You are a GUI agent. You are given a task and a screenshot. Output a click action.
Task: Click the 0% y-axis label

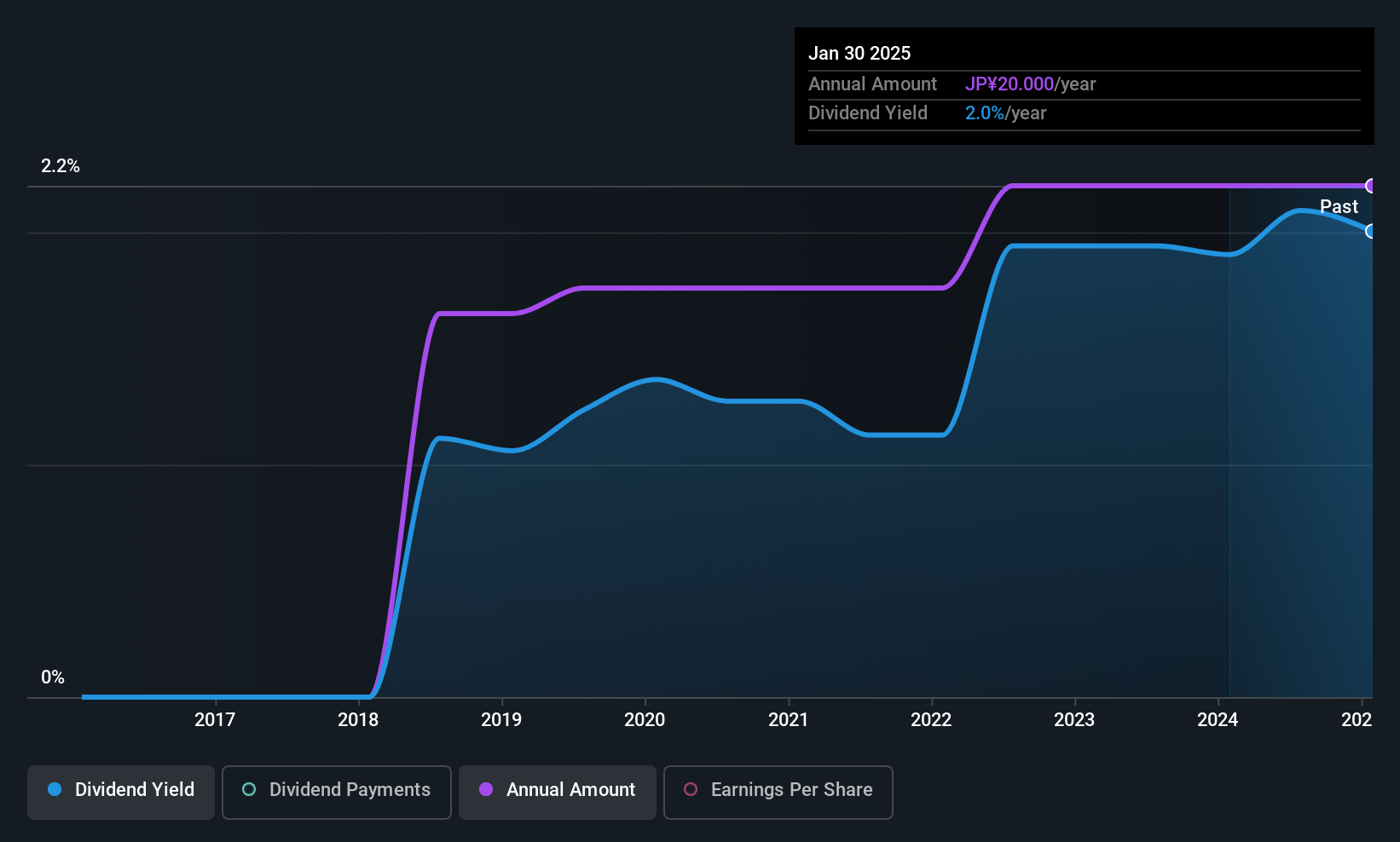click(53, 678)
